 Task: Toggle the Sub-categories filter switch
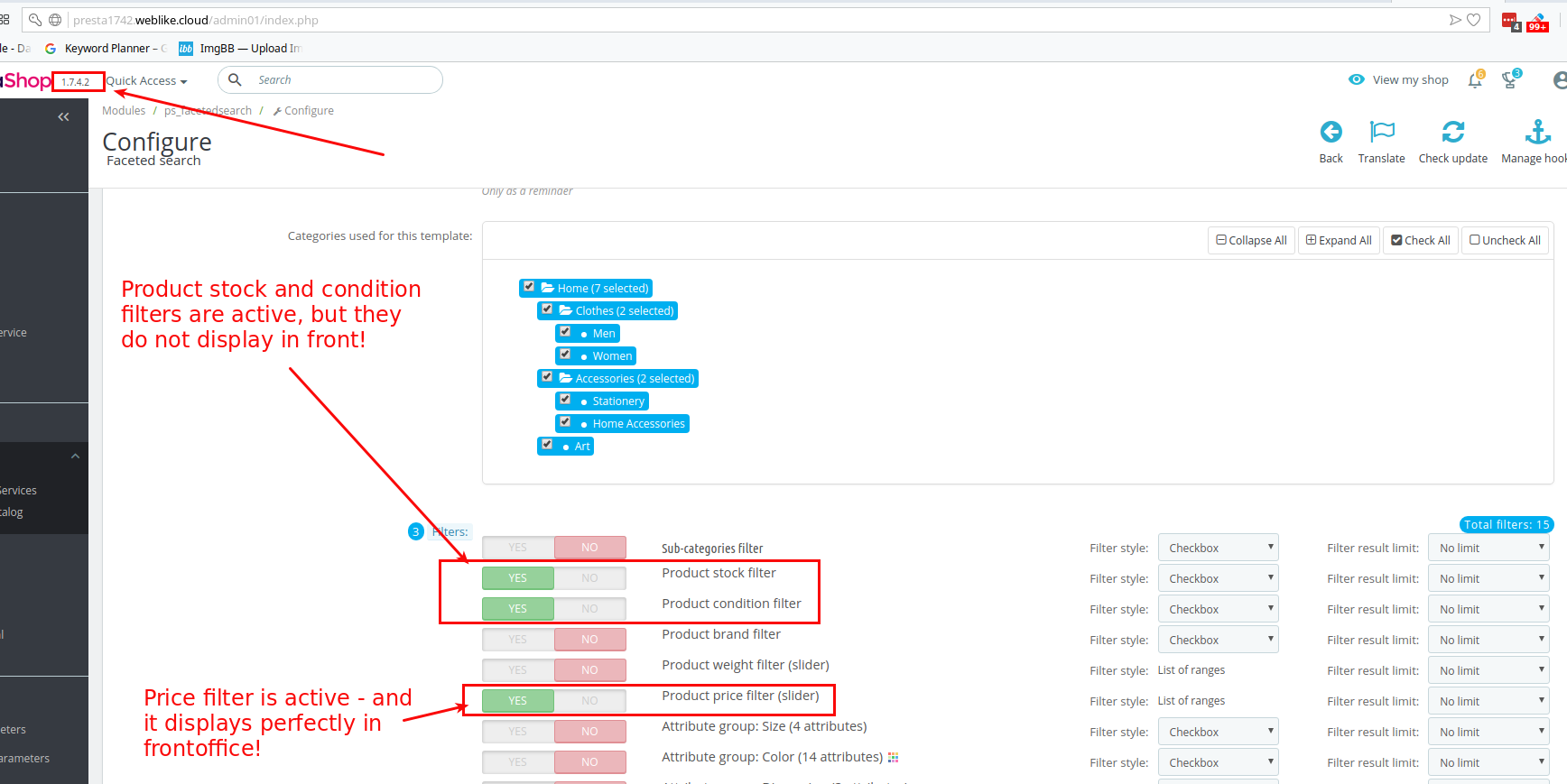[x=554, y=548]
